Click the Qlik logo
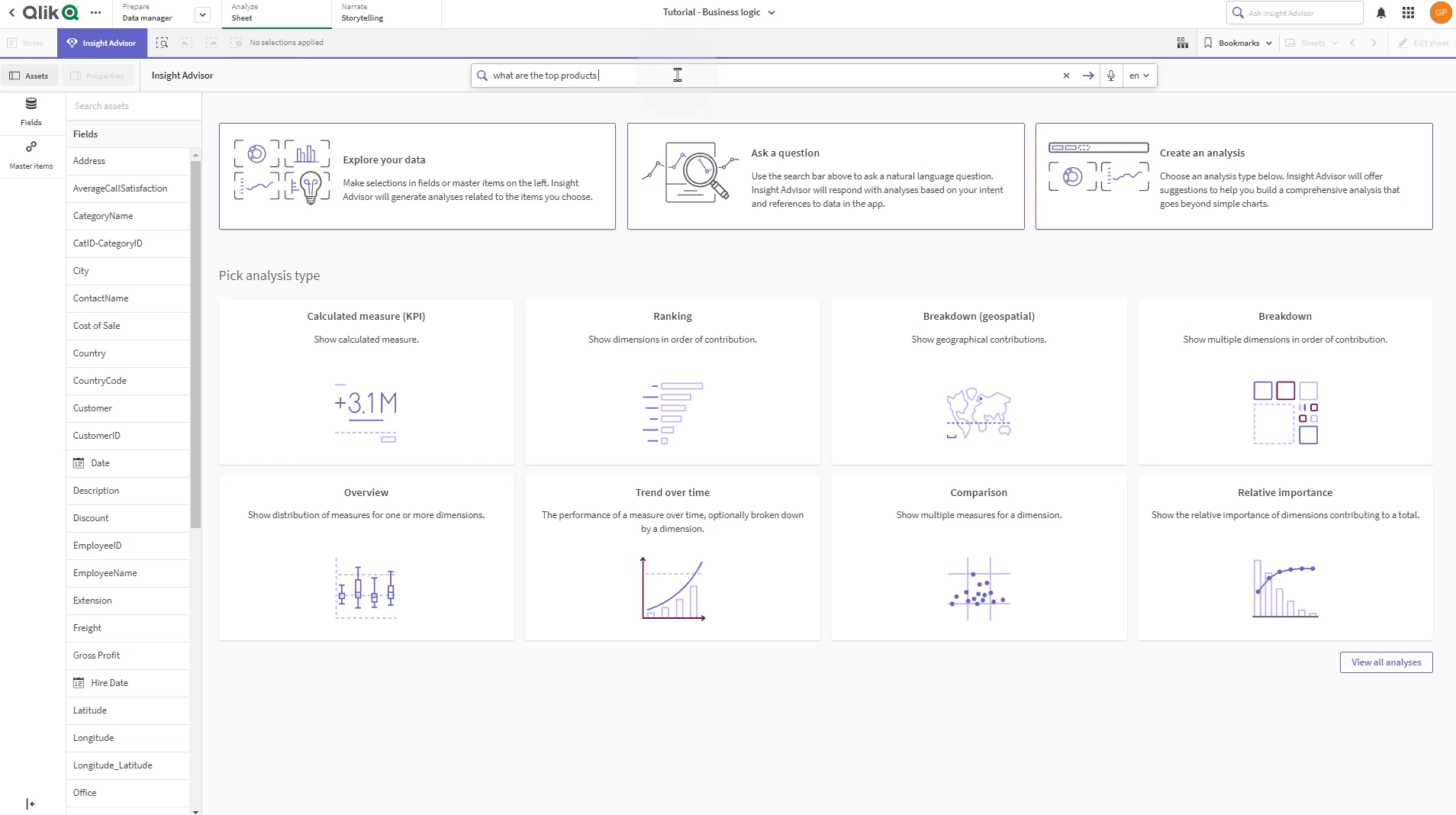 (50, 12)
